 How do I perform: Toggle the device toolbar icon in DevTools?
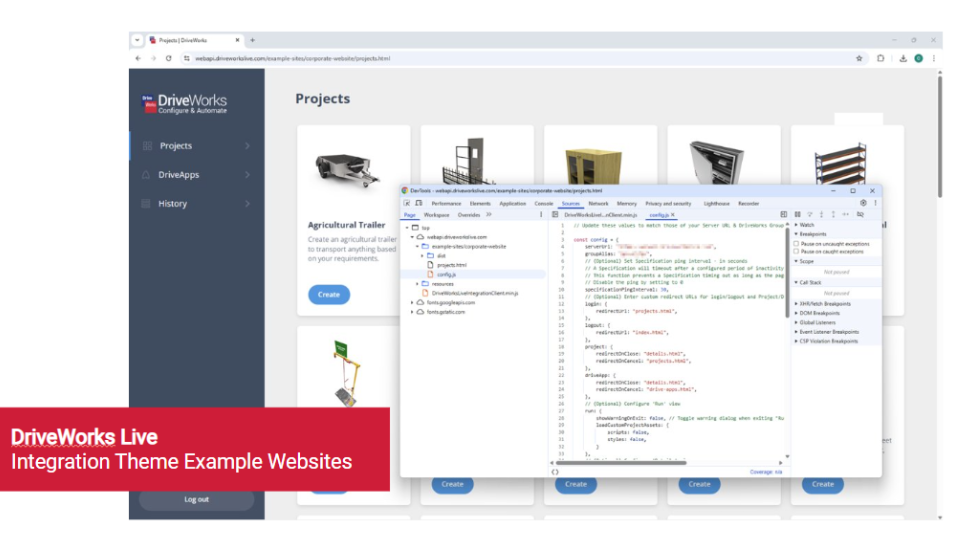click(417, 203)
